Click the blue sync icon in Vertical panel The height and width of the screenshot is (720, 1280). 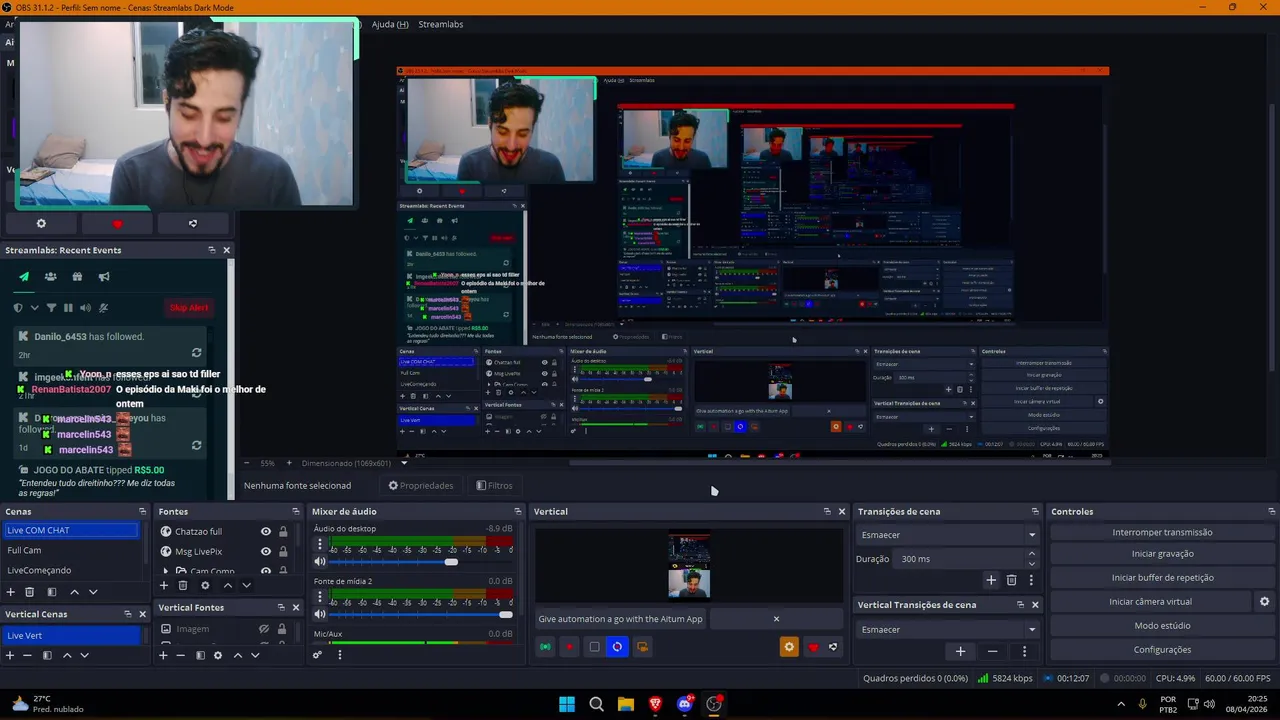click(617, 647)
